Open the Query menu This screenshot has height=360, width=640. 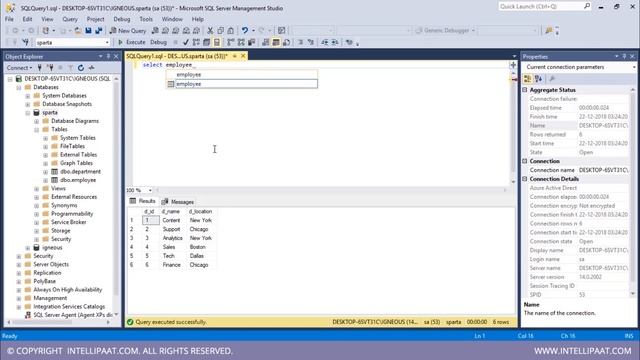(70, 19)
